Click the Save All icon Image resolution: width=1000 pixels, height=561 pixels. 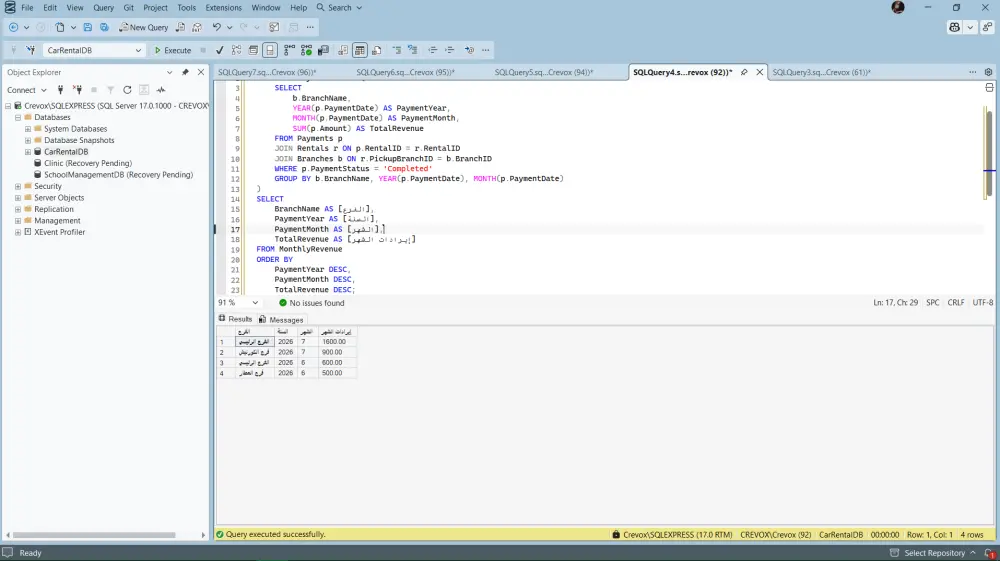tap(104, 27)
